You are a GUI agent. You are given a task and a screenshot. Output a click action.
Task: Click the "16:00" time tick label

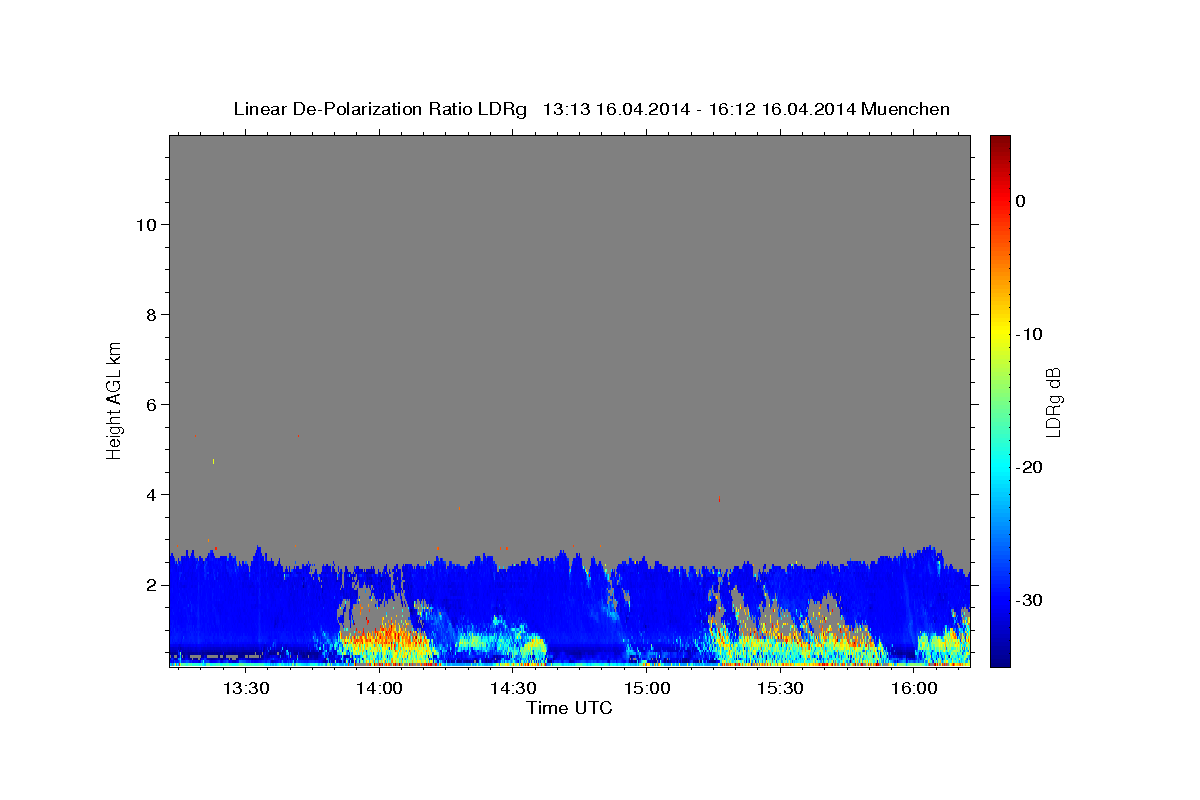point(914,689)
